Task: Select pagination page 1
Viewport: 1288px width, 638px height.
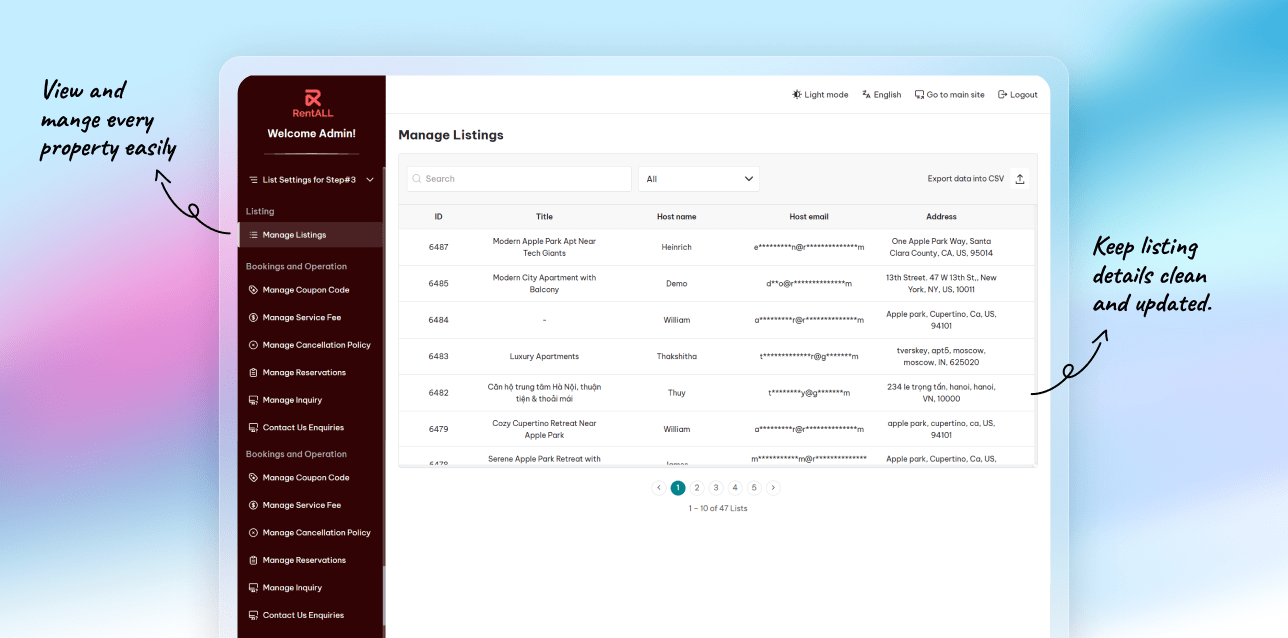Action: [x=678, y=488]
